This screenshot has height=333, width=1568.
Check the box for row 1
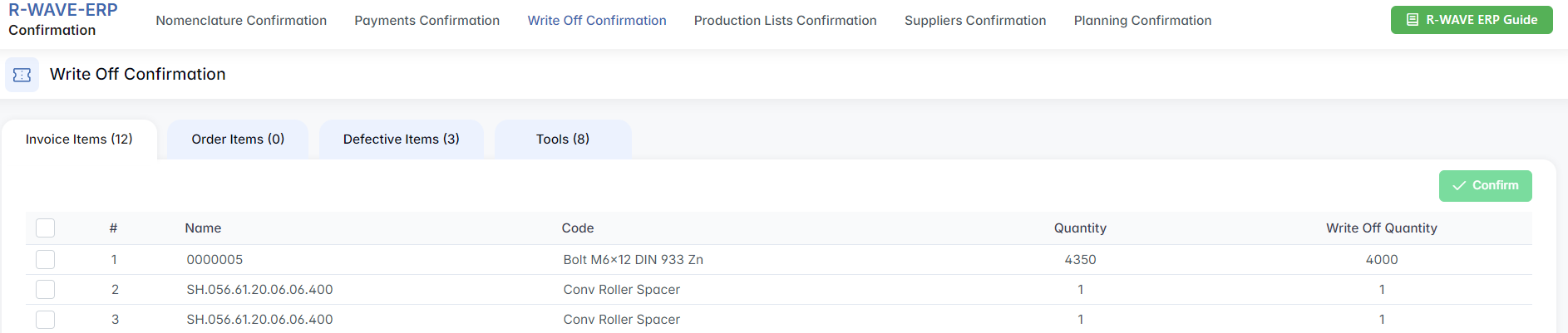tap(46, 260)
